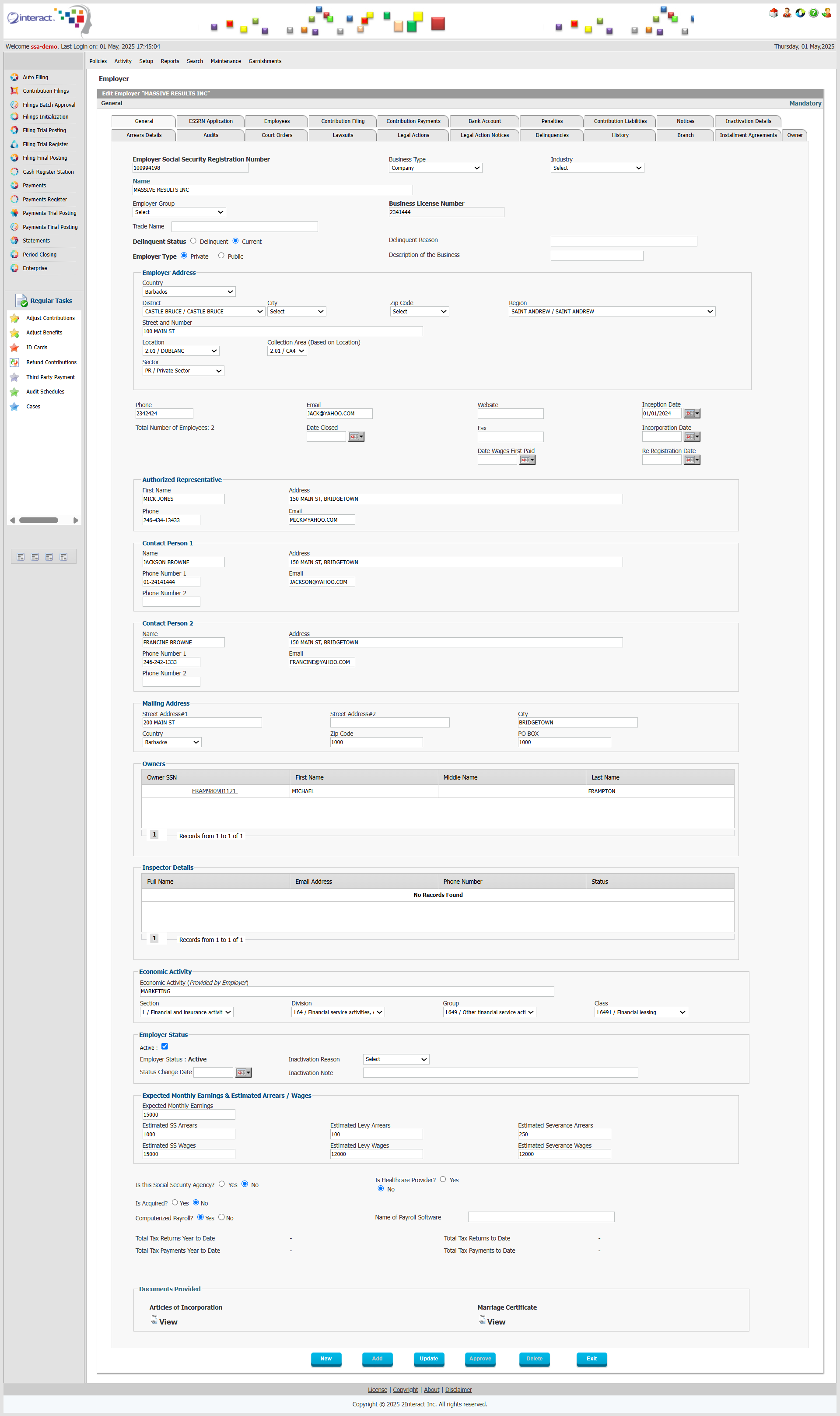Open Inception Date calendar picker
Viewport: 840px width, 1416px height.
pyautogui.click(x=692, y=413)
